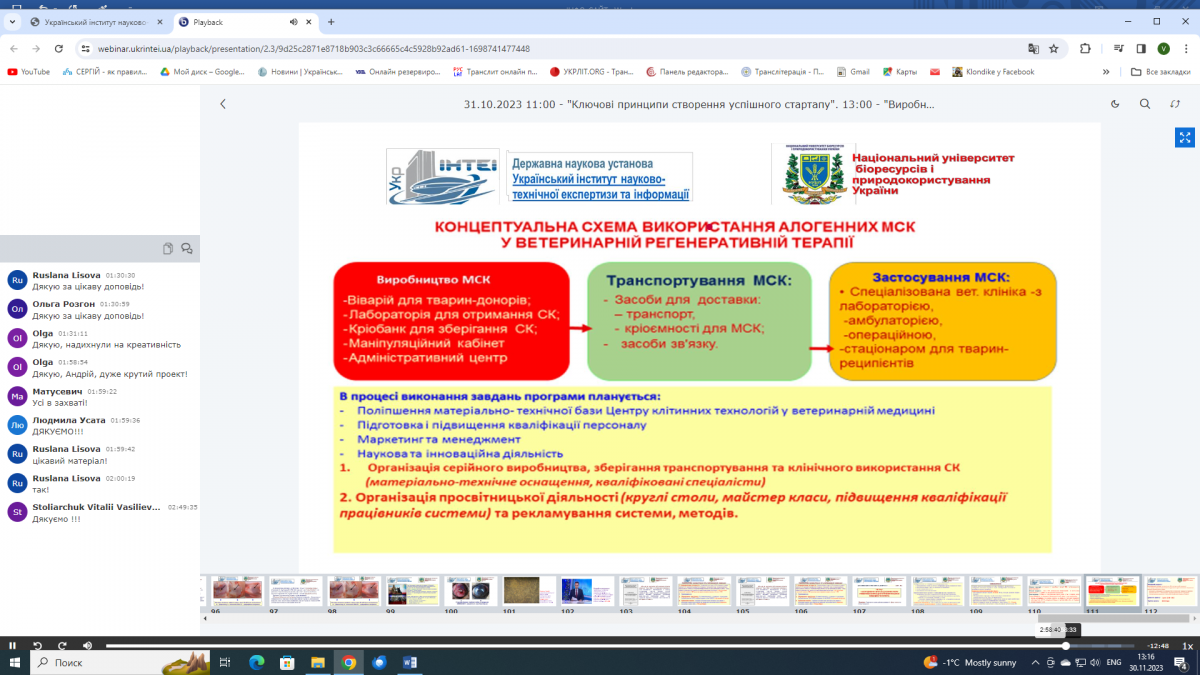
Task: Enter fullscreen for the presentation slide
Action: click(1185, 137)
